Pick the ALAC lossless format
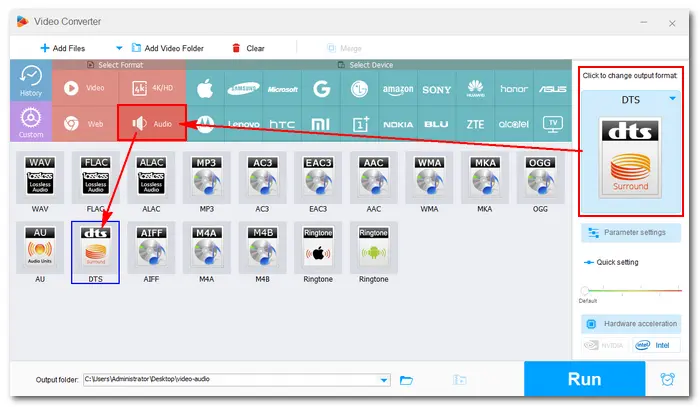Image resolution: width=700 pixels, height=407 pixels. coord(151,177)
